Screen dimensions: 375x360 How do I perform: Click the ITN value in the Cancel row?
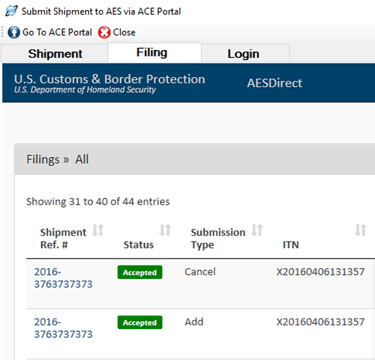point(320,272)
